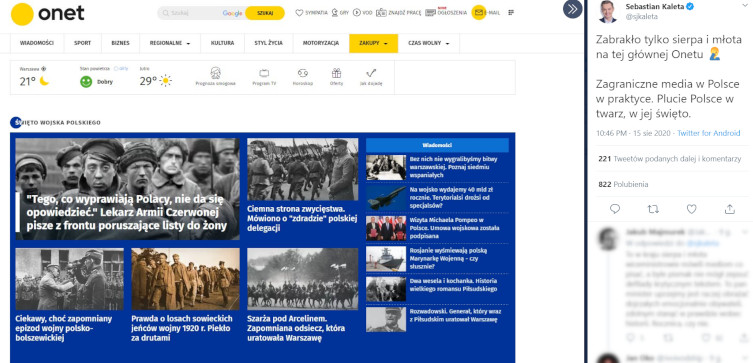This screenshot has height=363, width=753.
Task: Open fighter jet thumbnail in news list
Action: pos(386,198)
